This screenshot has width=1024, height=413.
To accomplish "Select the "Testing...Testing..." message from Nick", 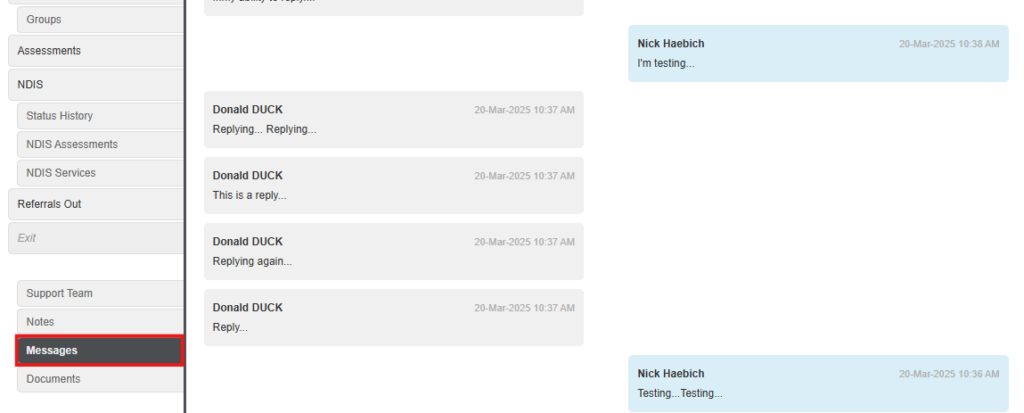I will (818, 384).
